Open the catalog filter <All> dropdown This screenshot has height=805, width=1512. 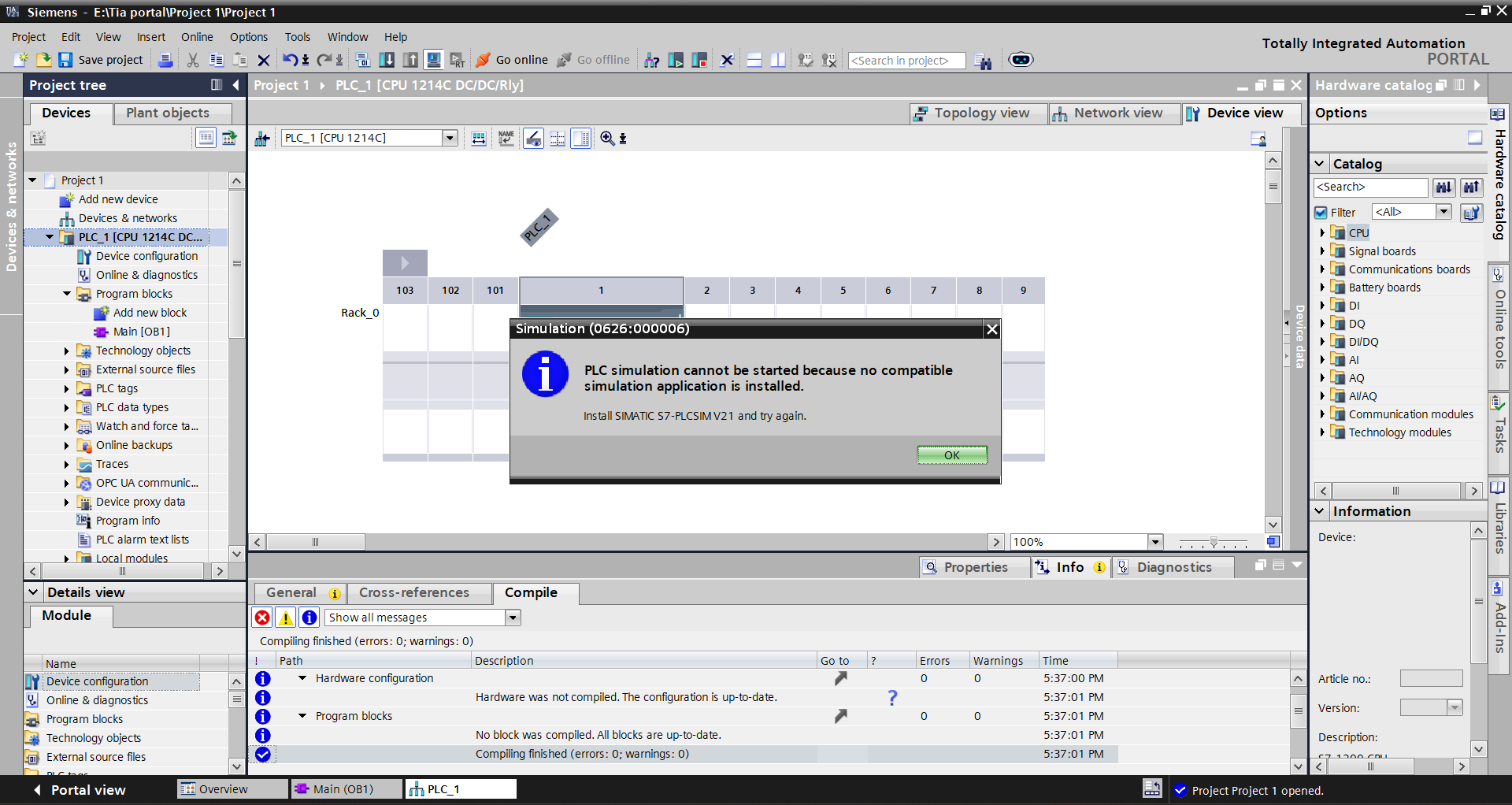(x=1443, y=212)
